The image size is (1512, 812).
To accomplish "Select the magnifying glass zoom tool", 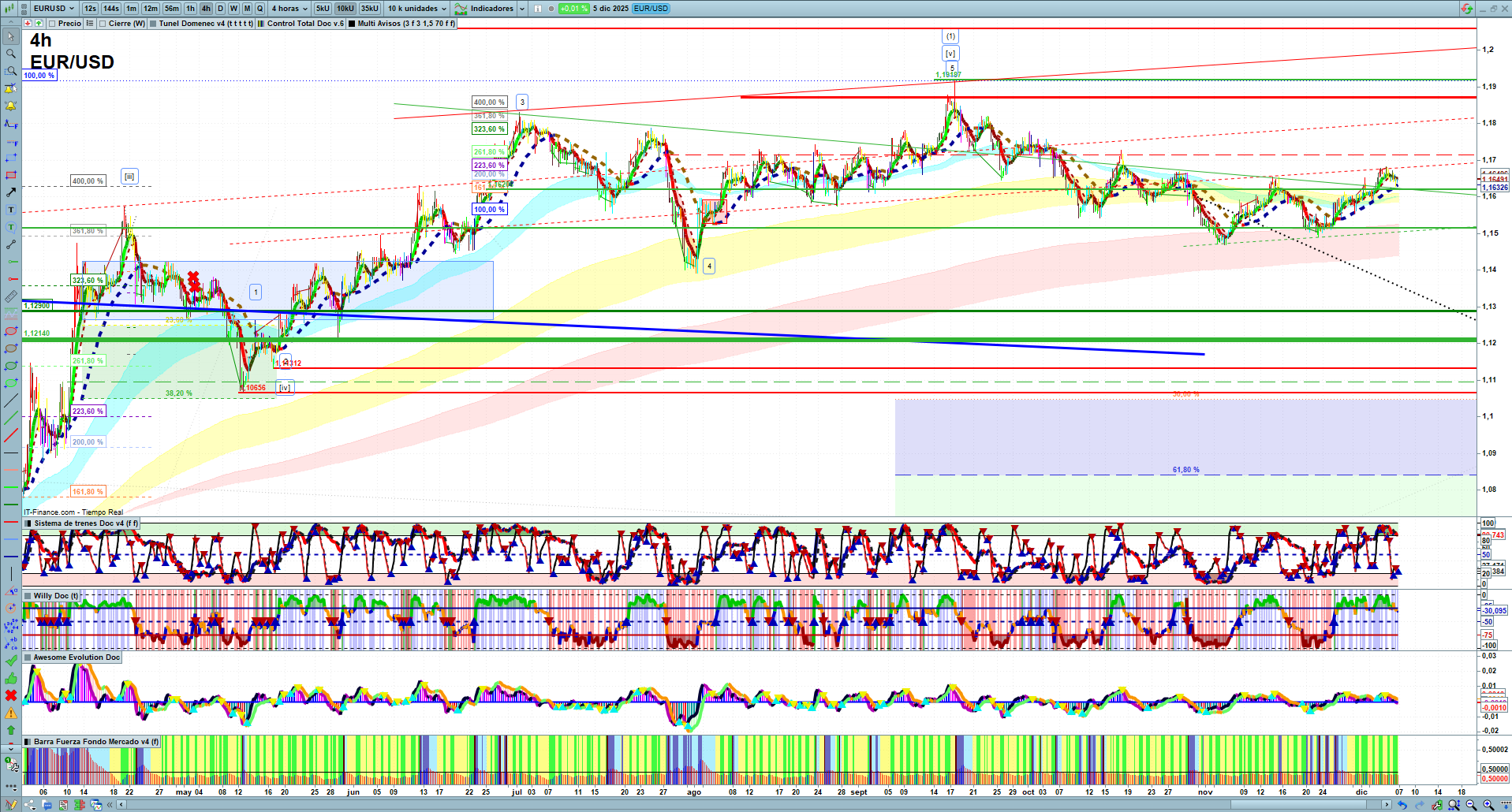I will tap(11, 54).
